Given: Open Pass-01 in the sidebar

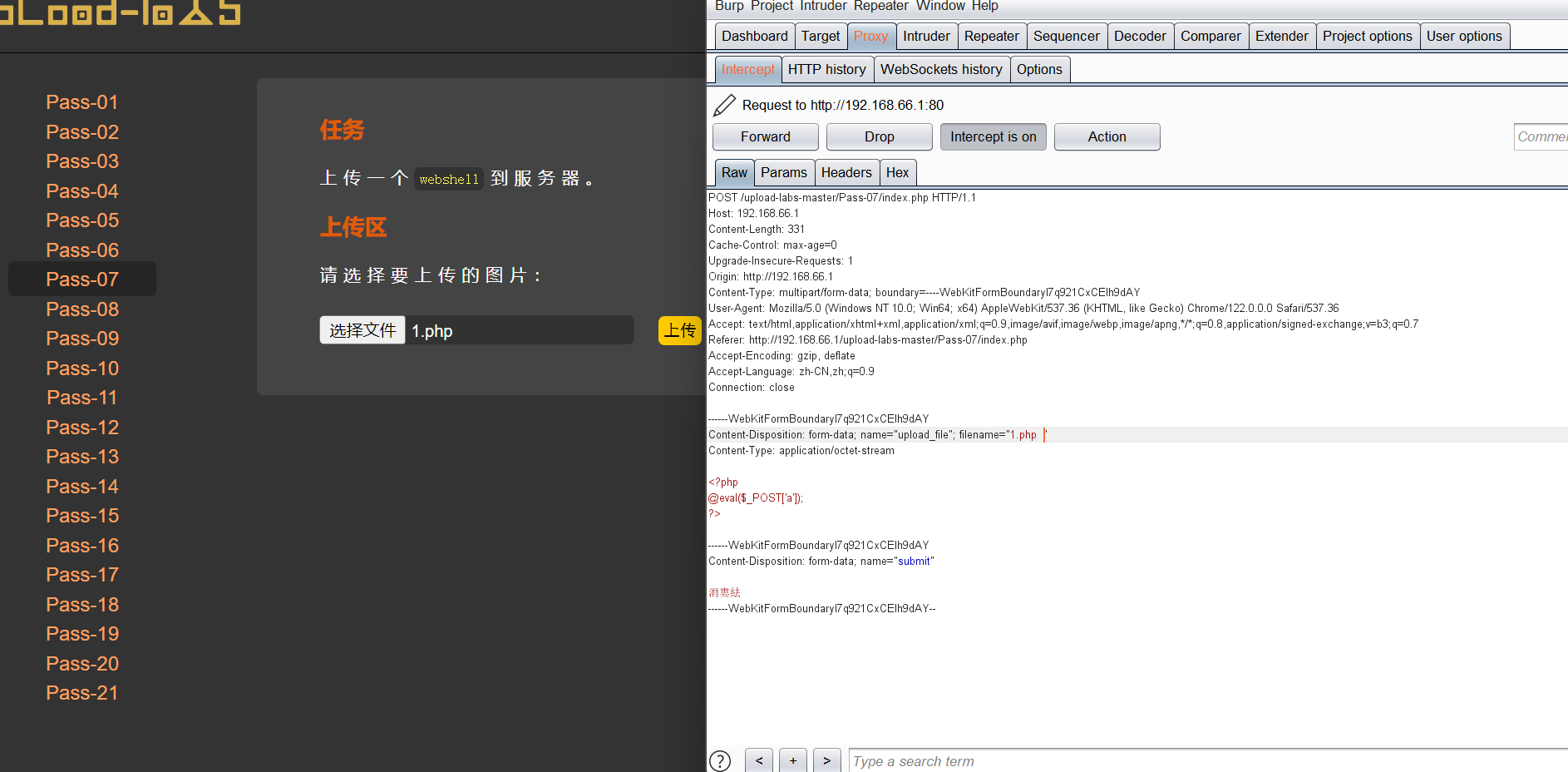Looking at the screenshot, I should [x=82, y=102].
